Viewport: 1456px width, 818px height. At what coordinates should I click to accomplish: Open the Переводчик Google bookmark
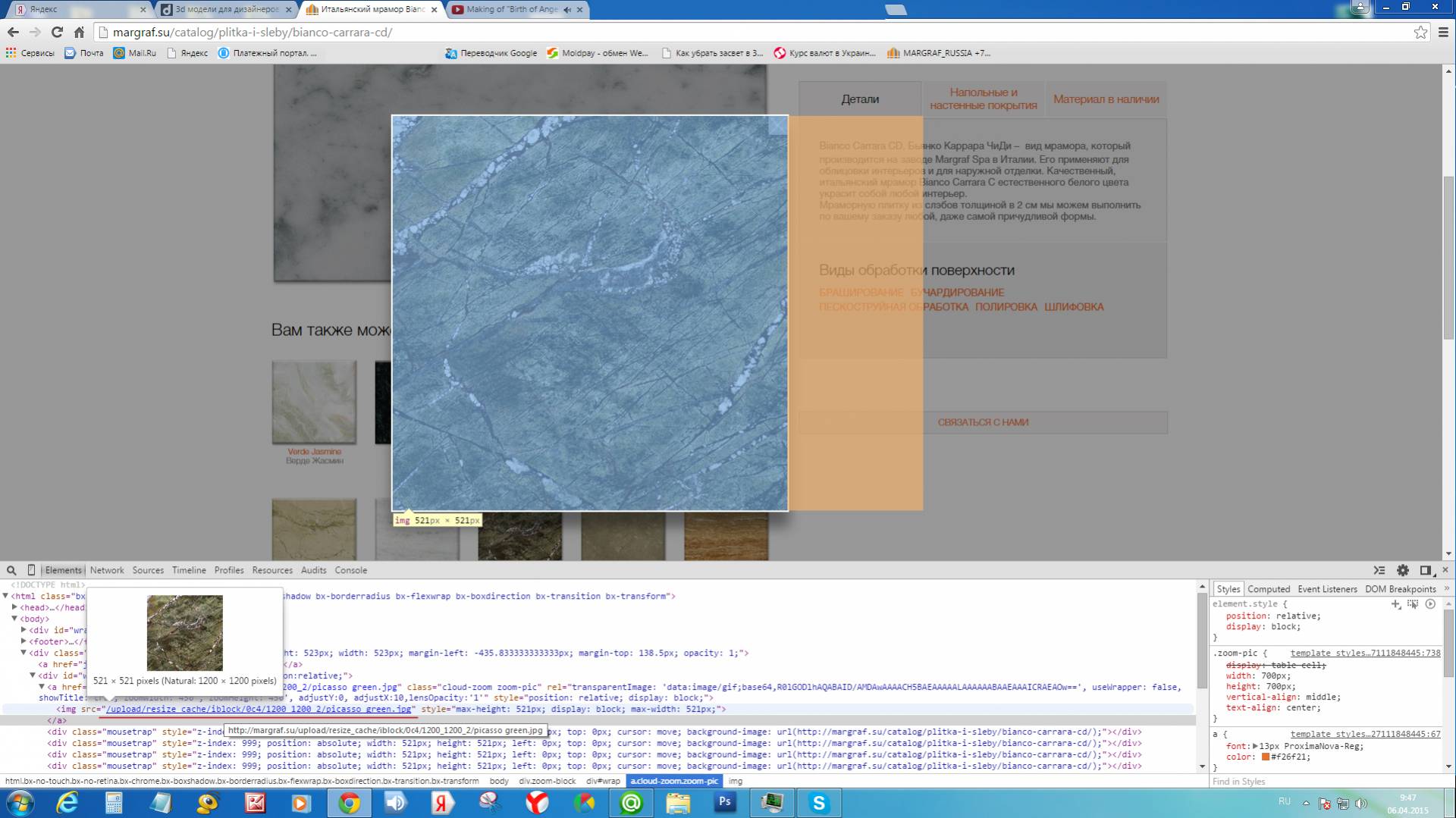[x=491, y=53]
